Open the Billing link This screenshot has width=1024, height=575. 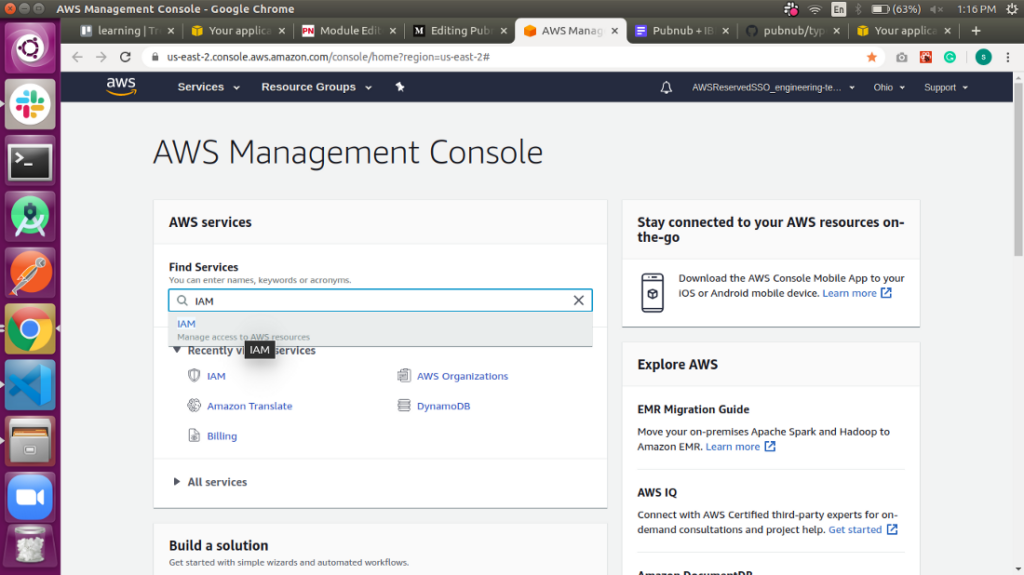tap(222, 436)
